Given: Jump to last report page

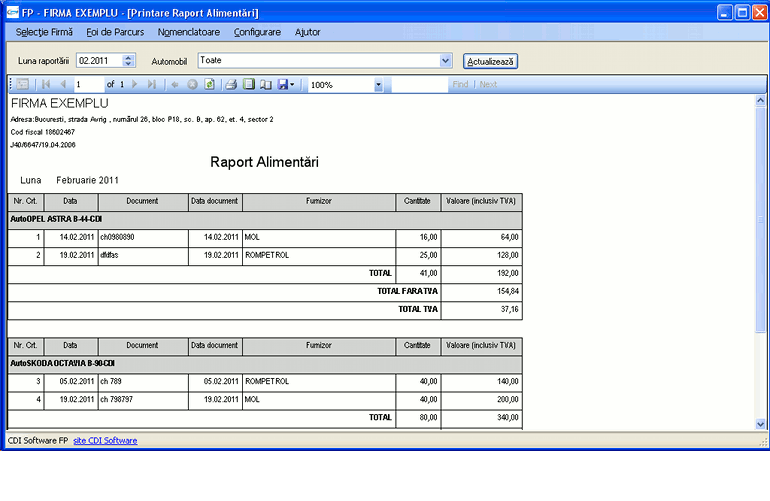Looking at the screenshot, I should click(x=152, y=84).
